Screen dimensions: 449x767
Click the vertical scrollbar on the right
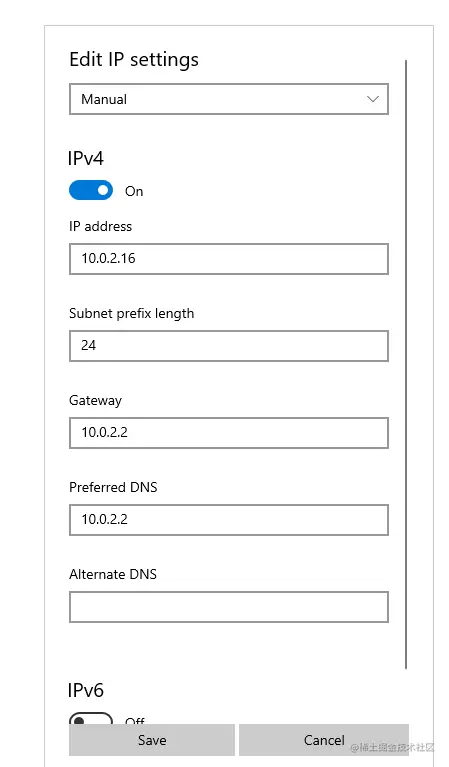point(406,364)
